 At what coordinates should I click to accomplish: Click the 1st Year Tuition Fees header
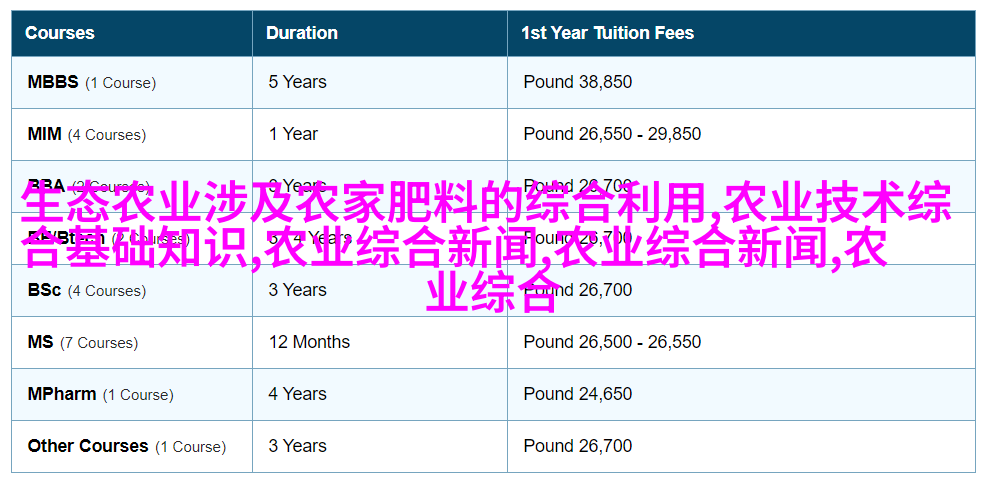pos(607,33)
